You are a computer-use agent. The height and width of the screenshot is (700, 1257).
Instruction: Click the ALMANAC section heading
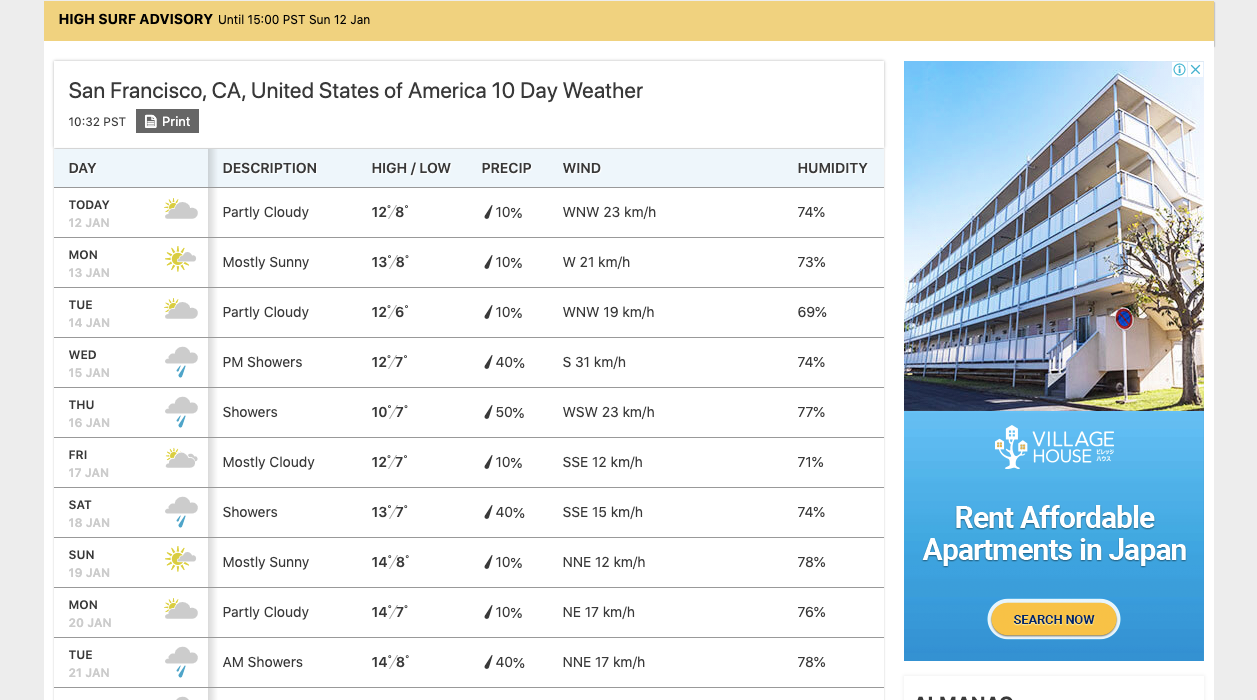click(x=963, y=696)
